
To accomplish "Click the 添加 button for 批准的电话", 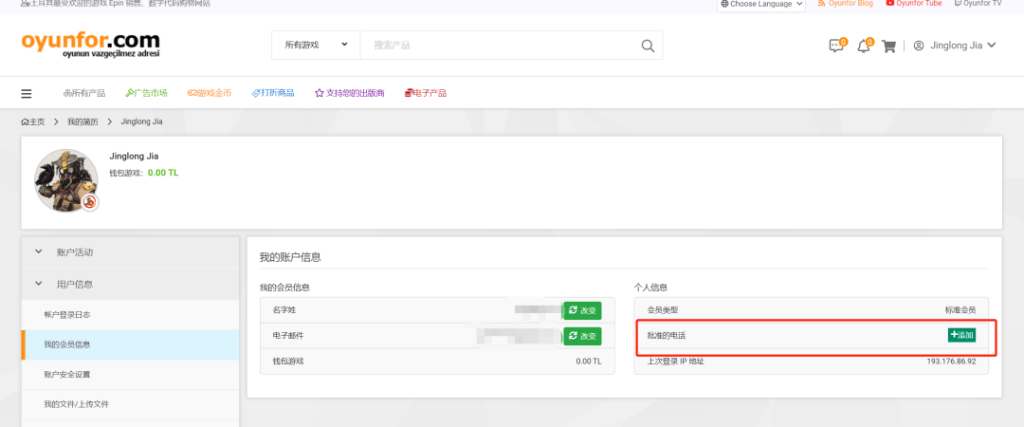I will (962, 335).
